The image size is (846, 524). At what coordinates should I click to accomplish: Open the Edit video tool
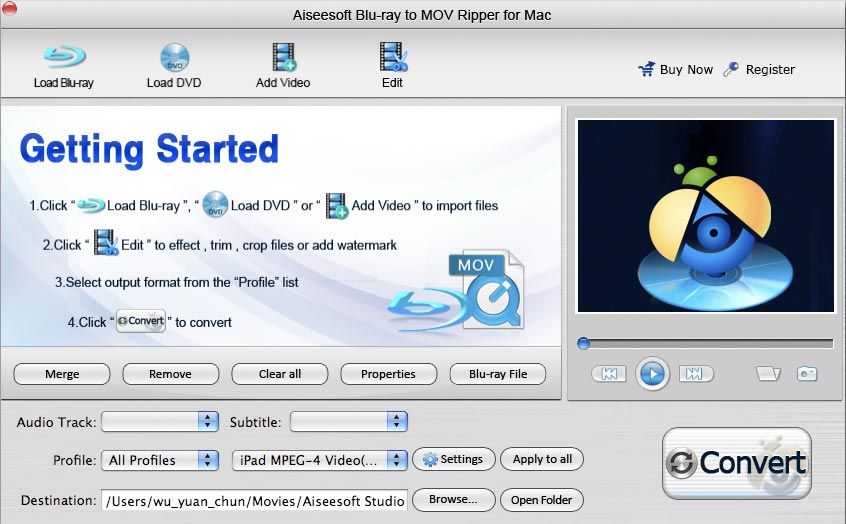[392, 57]
